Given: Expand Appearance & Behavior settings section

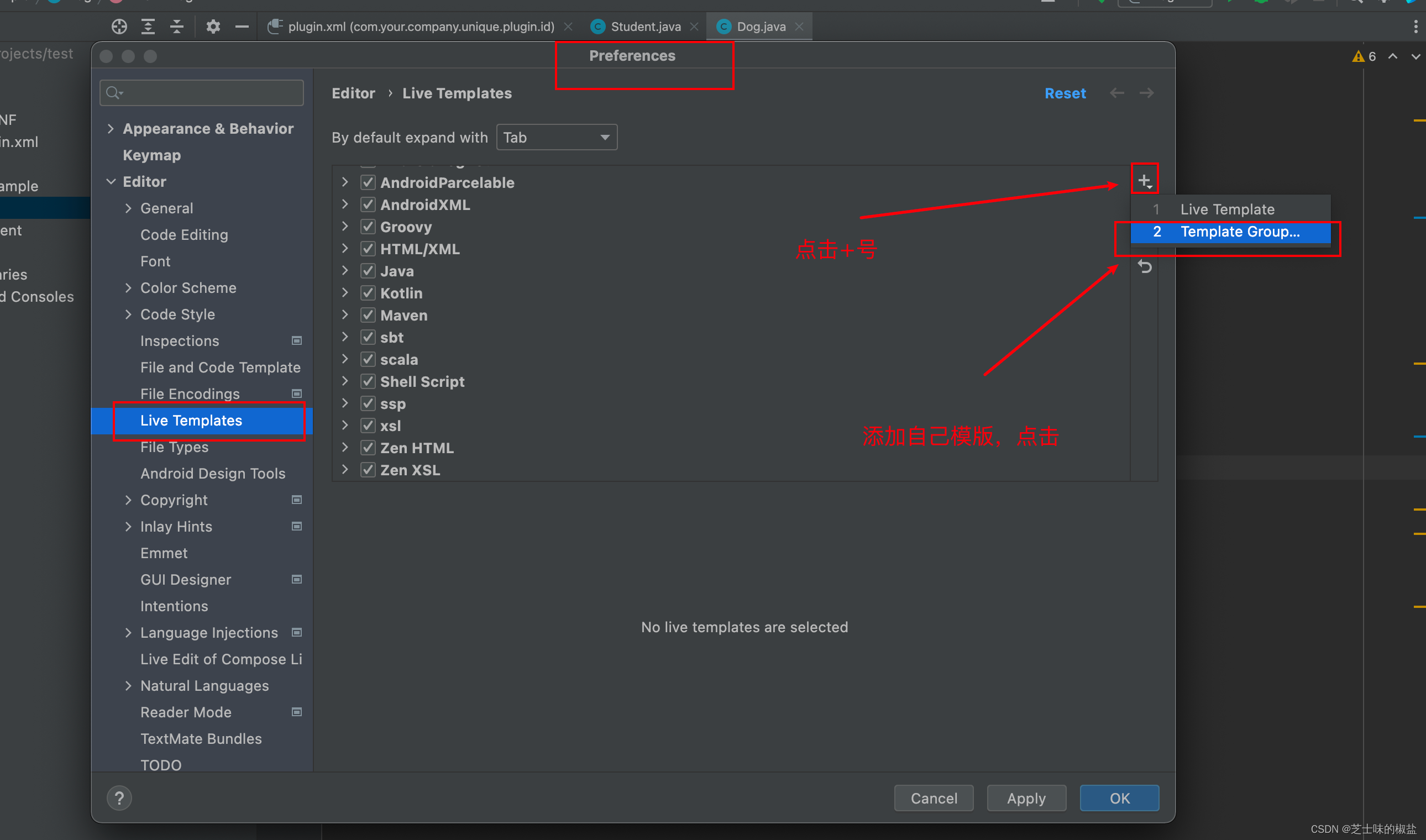Looking at the screenshot, I should click(x=111, y=129).
